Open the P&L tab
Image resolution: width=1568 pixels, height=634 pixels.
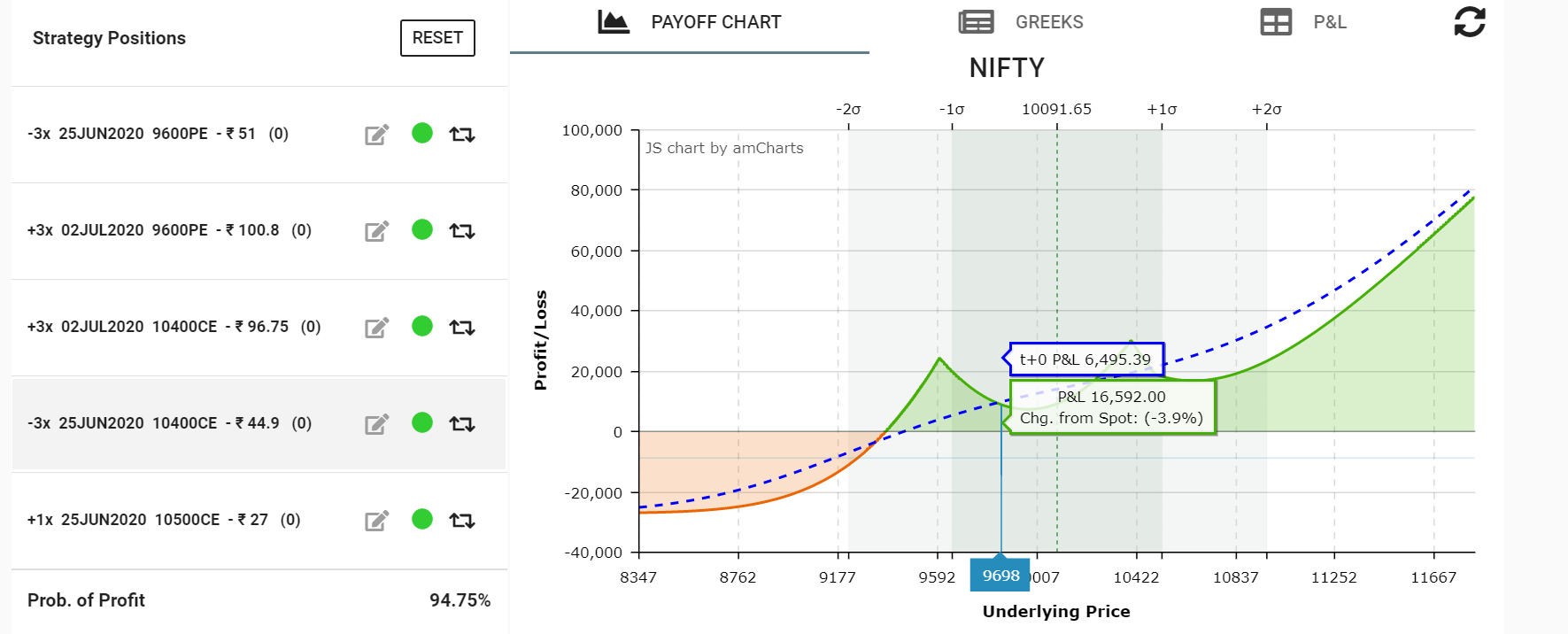[1303, 22]
